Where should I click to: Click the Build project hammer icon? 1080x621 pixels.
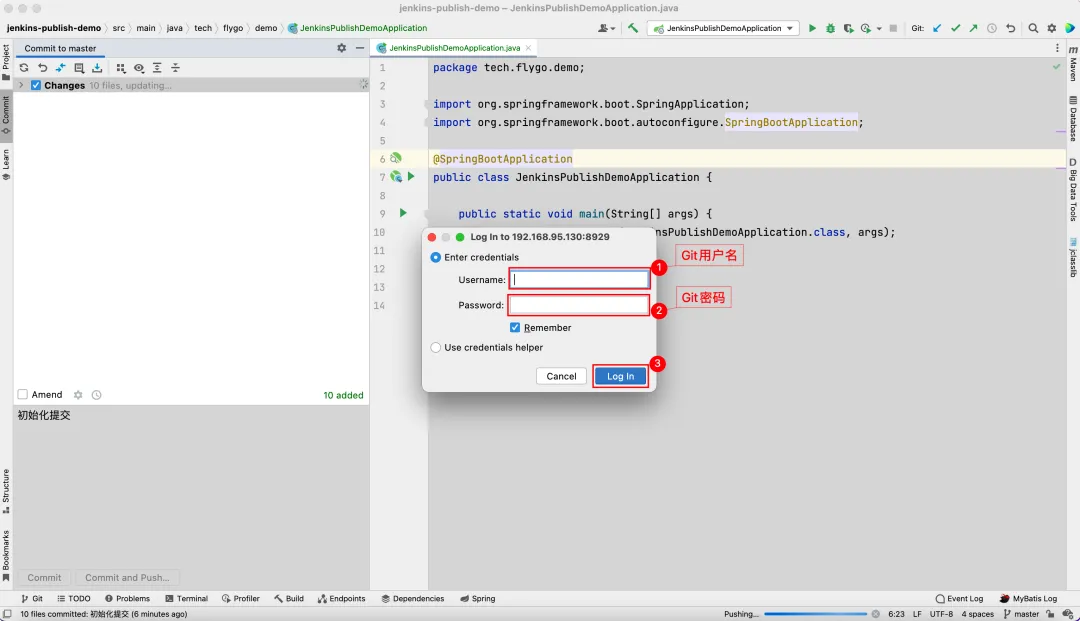click(632, 28)
